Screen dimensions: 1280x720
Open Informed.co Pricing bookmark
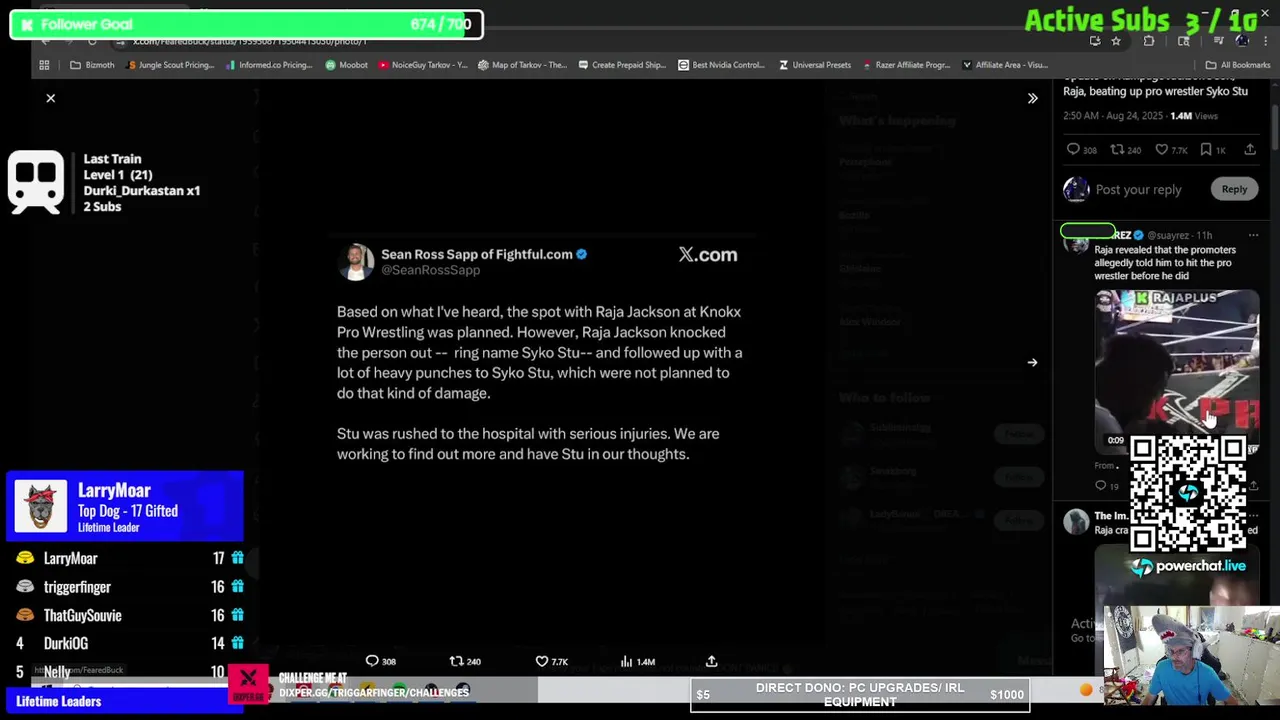click(269, 65)
